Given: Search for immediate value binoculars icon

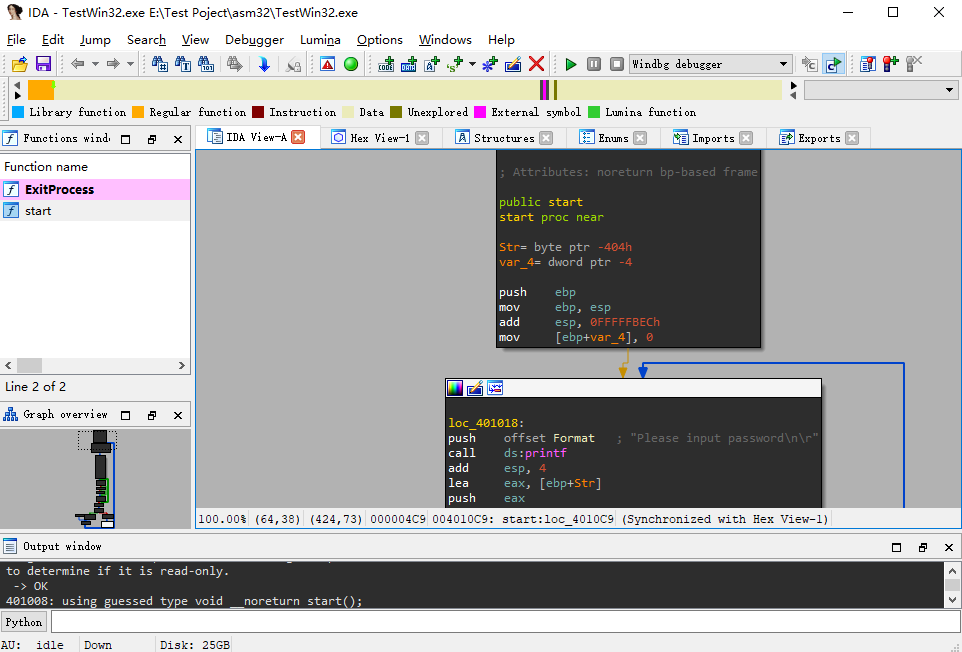Looking at the screenshot, I should pos(160,64).
